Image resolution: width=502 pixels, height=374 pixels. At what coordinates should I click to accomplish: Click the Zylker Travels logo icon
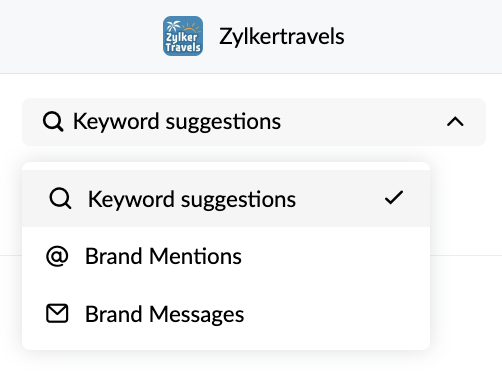click(183, 36)
